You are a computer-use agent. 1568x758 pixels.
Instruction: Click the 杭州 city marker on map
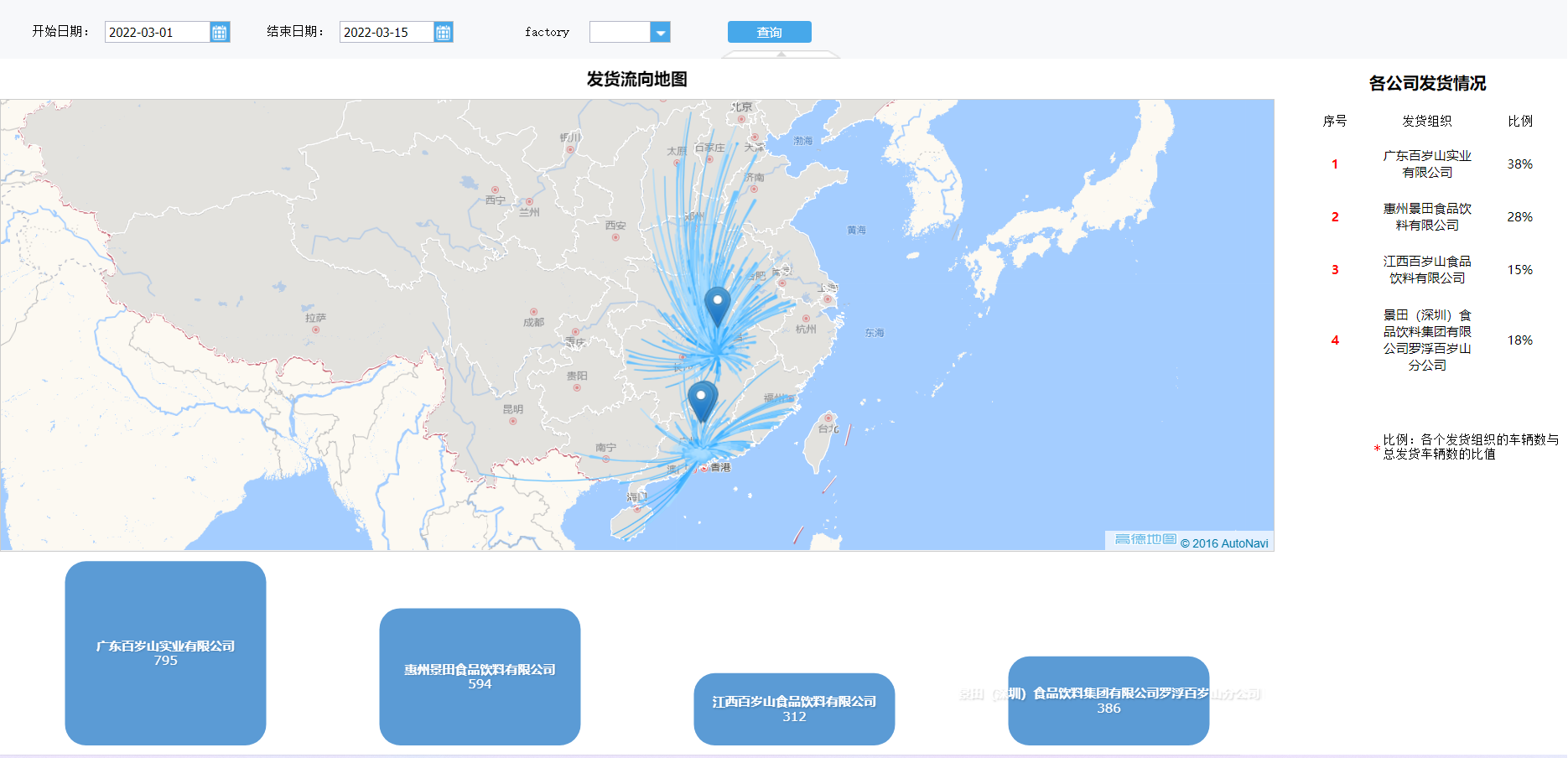tap(806, 319)
